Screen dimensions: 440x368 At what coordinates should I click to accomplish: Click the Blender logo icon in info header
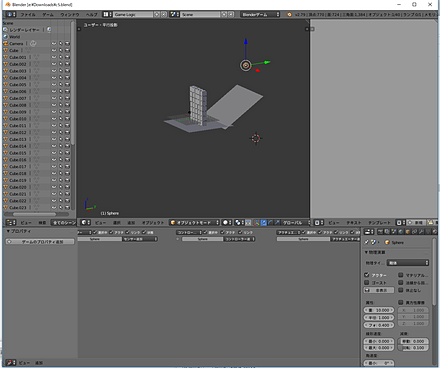click(x=289, y=14)
